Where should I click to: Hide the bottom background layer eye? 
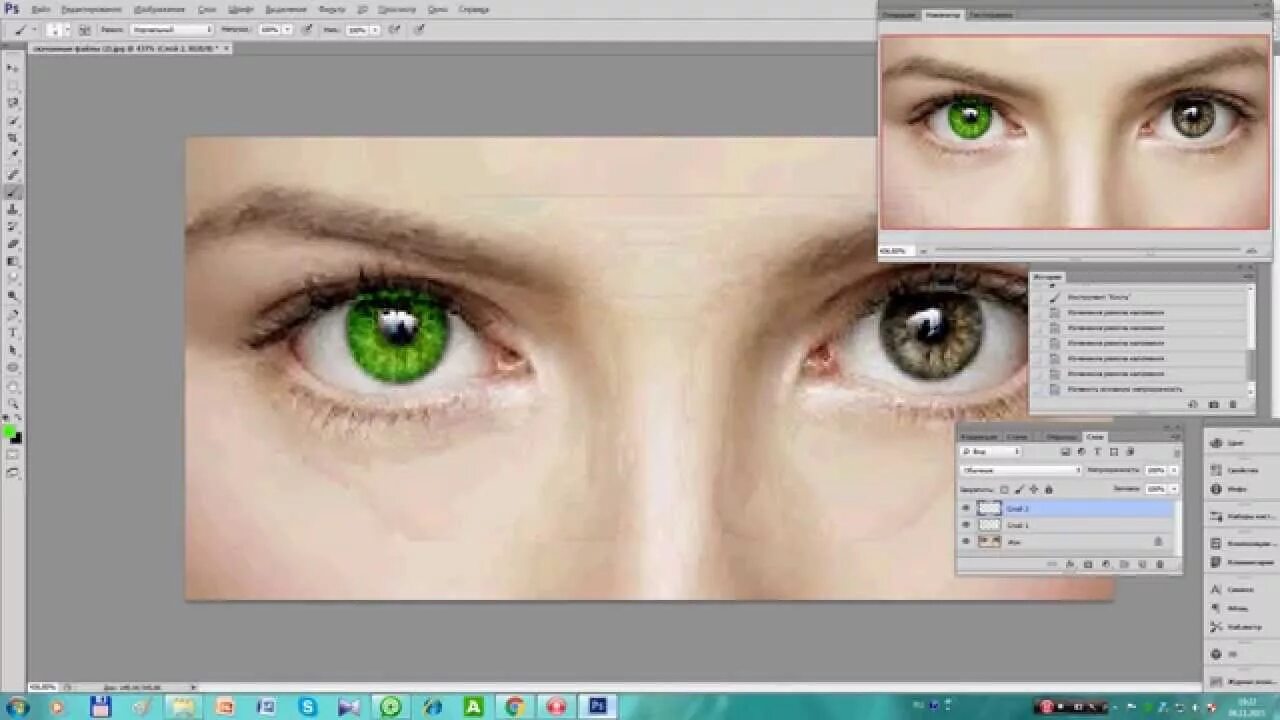pyautogui.click(x=966, y=541)
